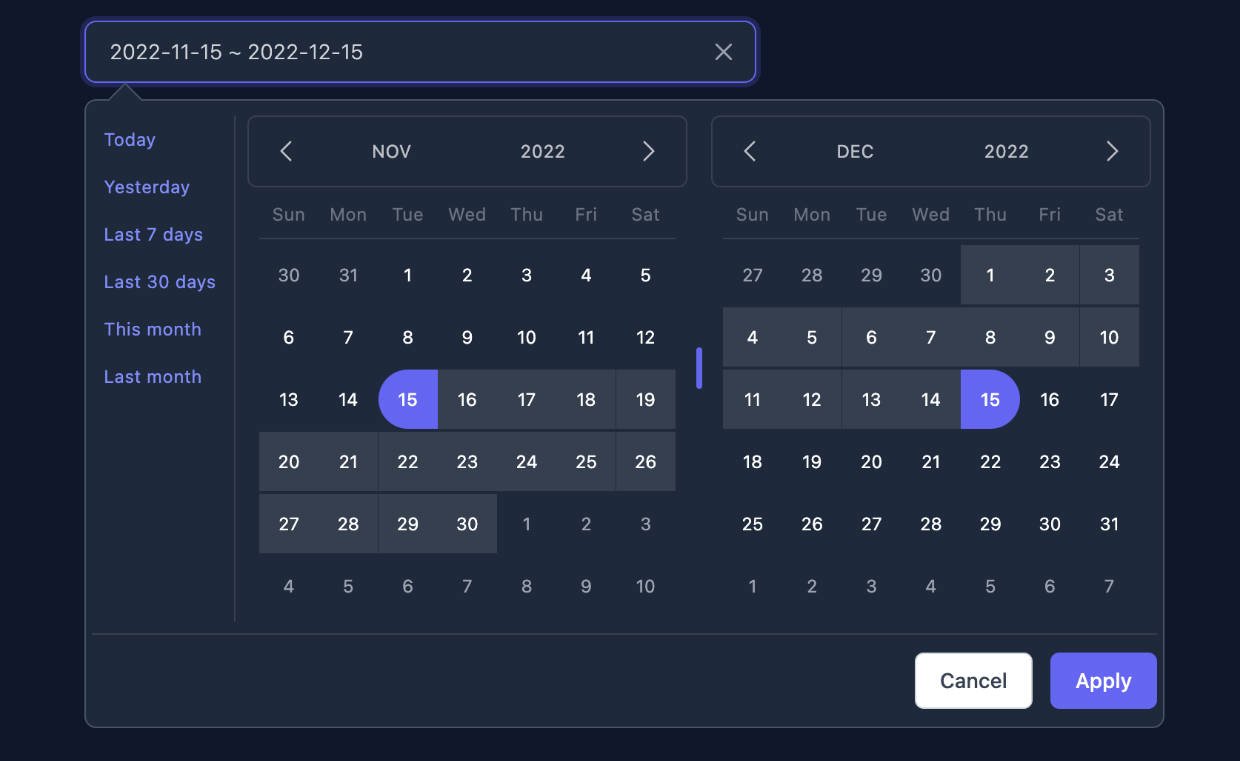Screen dimensions: 1240x761
Task: Select the Yesterday preset
Action: pyautogui.click(x=146, y=187)
